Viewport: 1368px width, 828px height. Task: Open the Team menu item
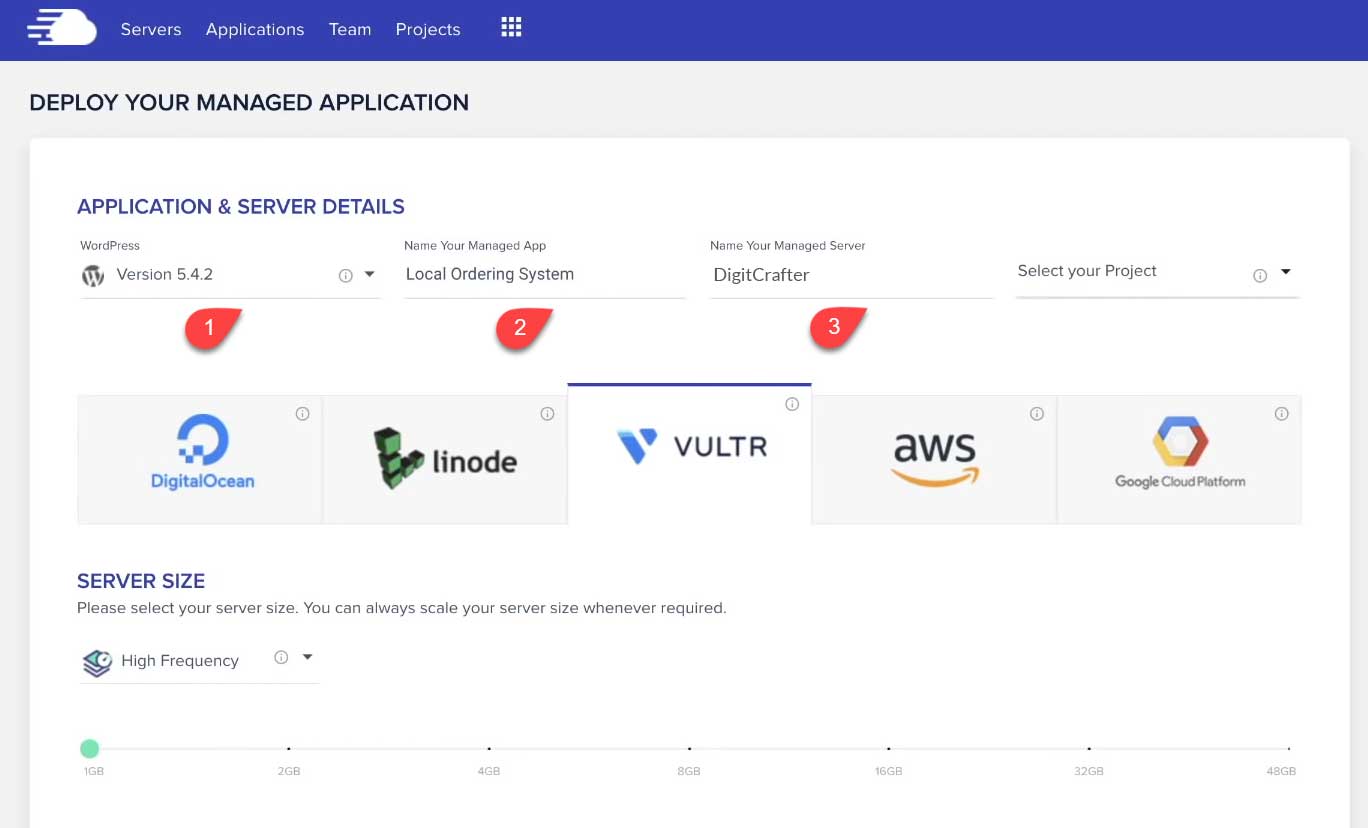pyautogui.click(x=350, y=29)
